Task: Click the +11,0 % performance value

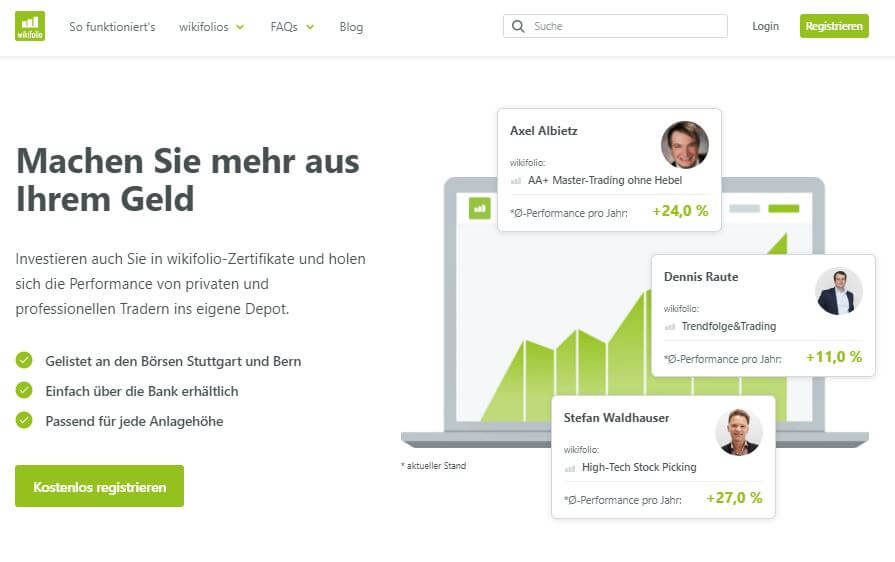Action: pos(834,357)
